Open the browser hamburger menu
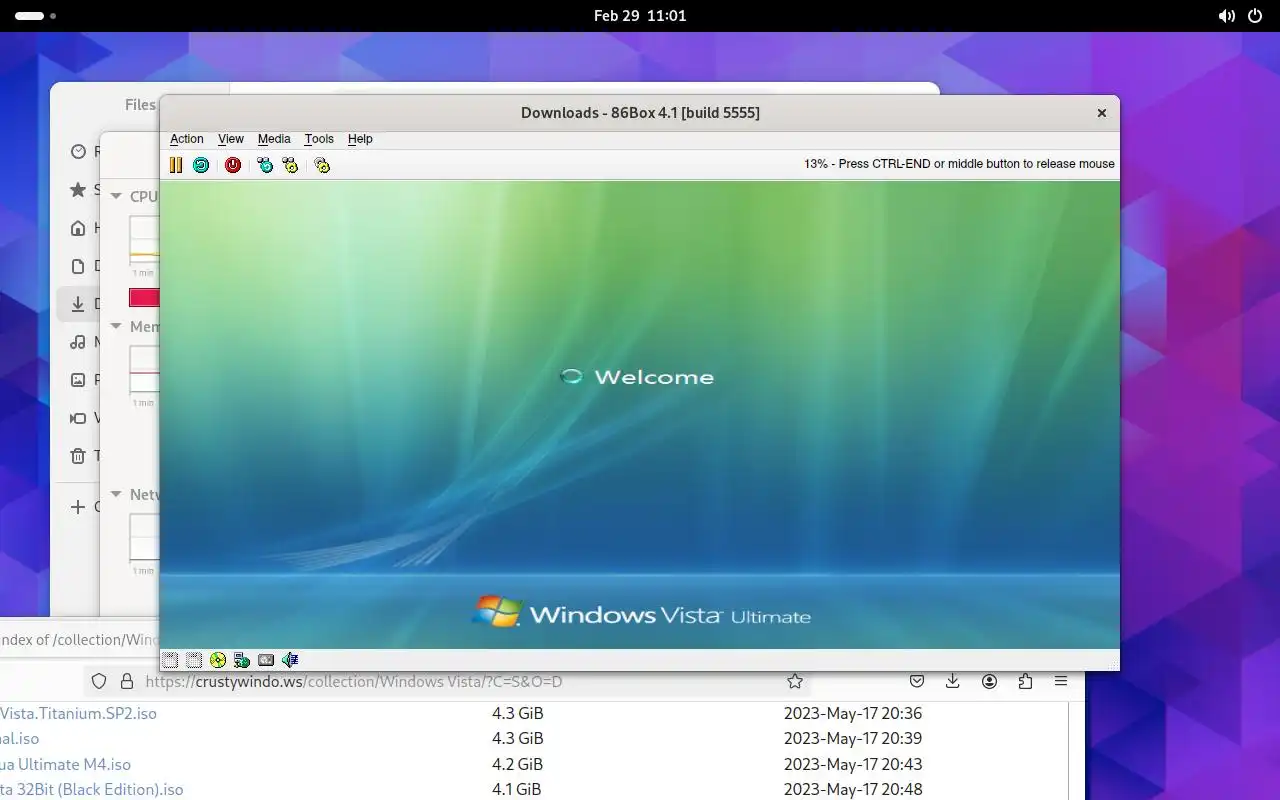Image resolution: width=1280 pixels, height=800 pixels. pos(1061,681)
